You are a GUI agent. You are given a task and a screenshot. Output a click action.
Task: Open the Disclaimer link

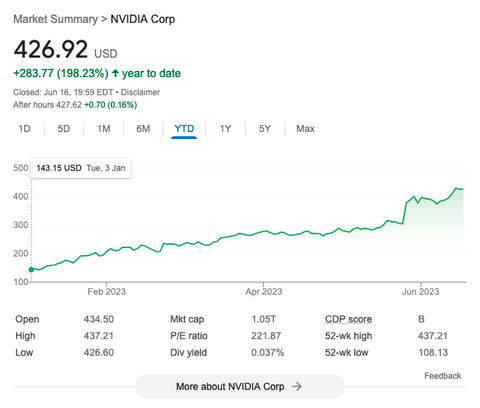click(x=140, y=92)
